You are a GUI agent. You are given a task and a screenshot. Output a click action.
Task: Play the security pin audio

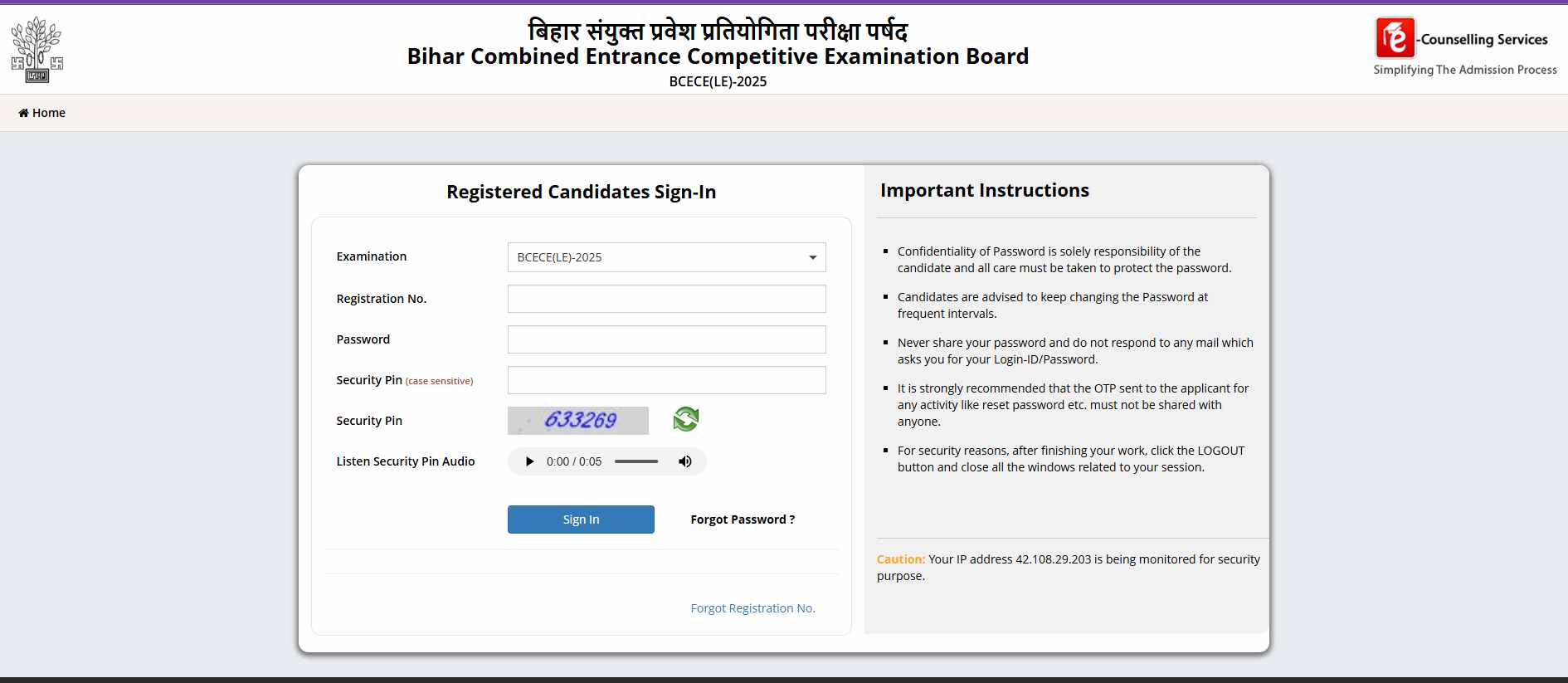tap(529, 461)
